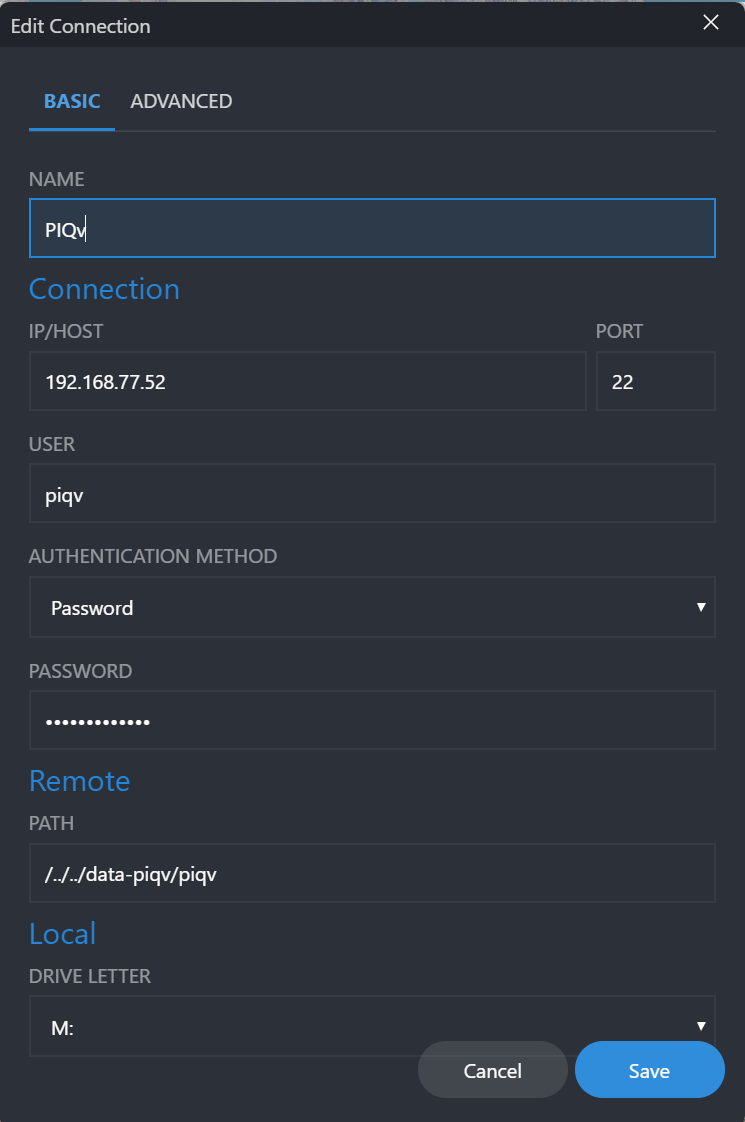Click the Edit Connection title bar
745x1122 pixels.
(350, 25)
